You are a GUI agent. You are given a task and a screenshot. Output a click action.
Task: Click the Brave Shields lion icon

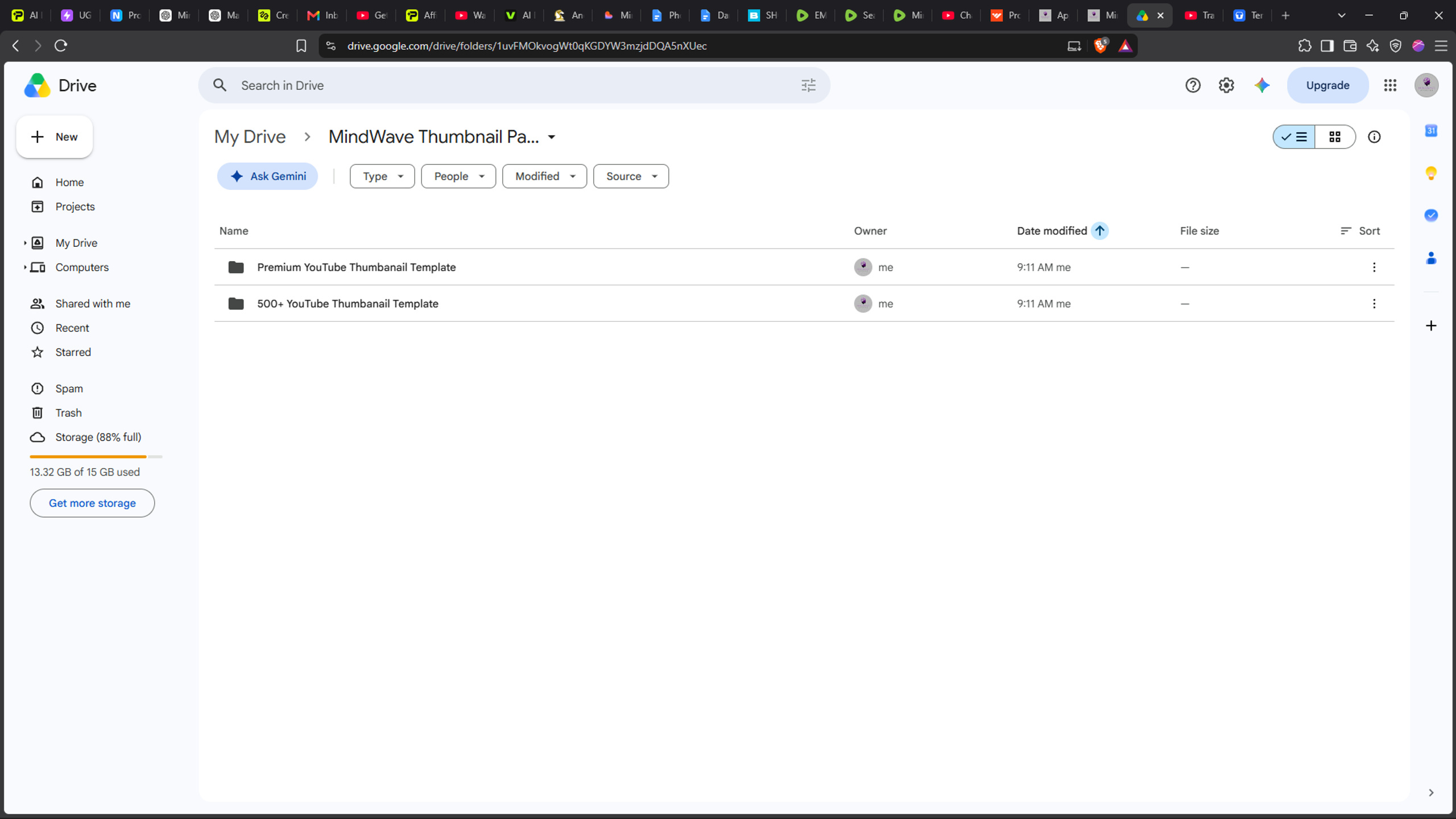click(x=1101, y=46)
